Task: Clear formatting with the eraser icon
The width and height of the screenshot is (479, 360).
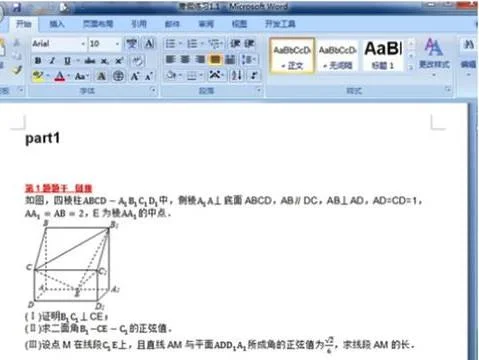Action: click(x=137, y=61)
